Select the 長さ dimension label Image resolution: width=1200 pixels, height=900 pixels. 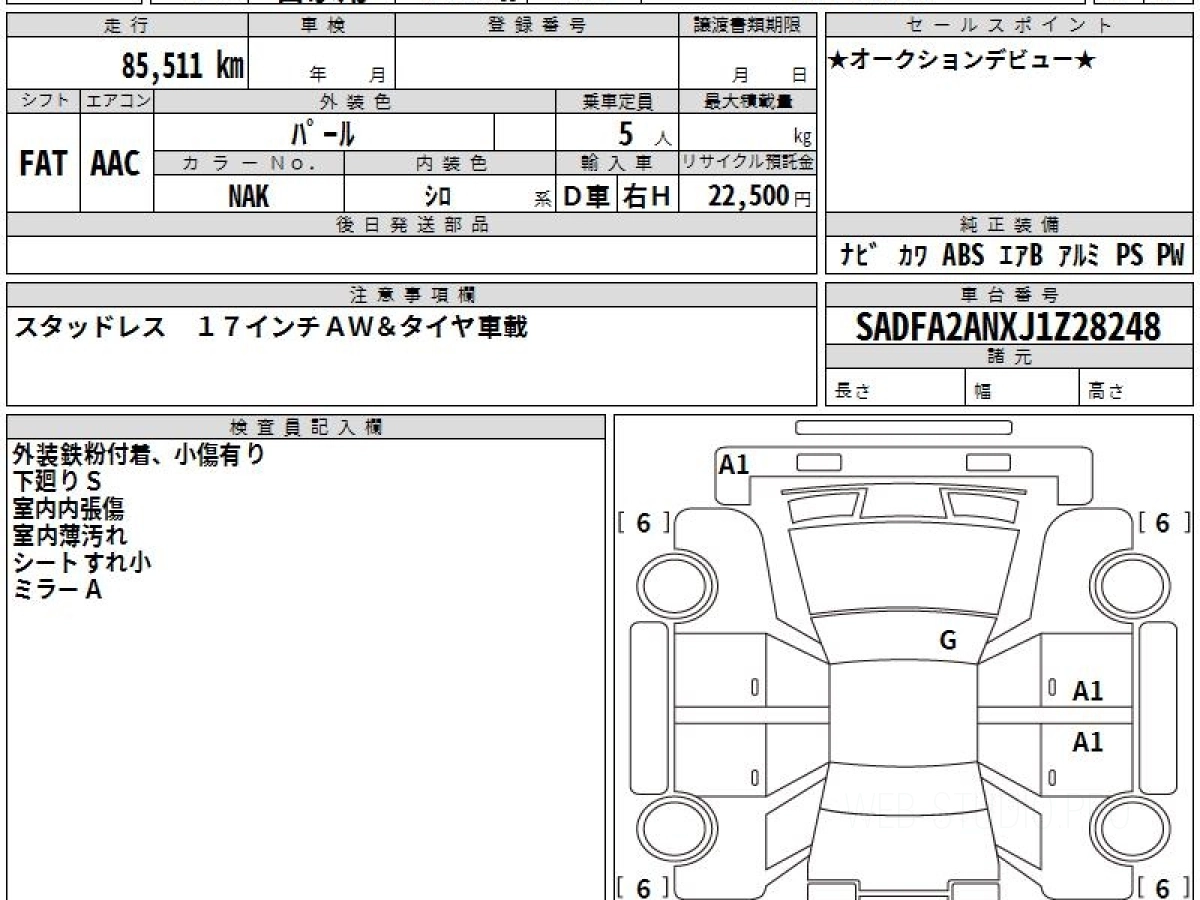[x=851, y=392]
